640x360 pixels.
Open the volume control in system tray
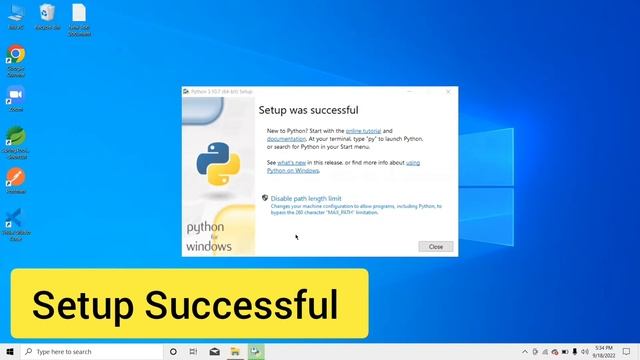pos(584,351)
